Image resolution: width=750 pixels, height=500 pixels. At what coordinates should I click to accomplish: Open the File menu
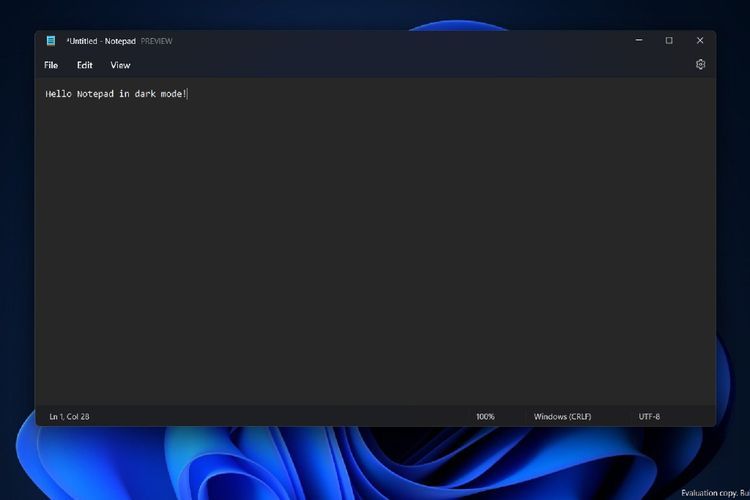(51, 65)
